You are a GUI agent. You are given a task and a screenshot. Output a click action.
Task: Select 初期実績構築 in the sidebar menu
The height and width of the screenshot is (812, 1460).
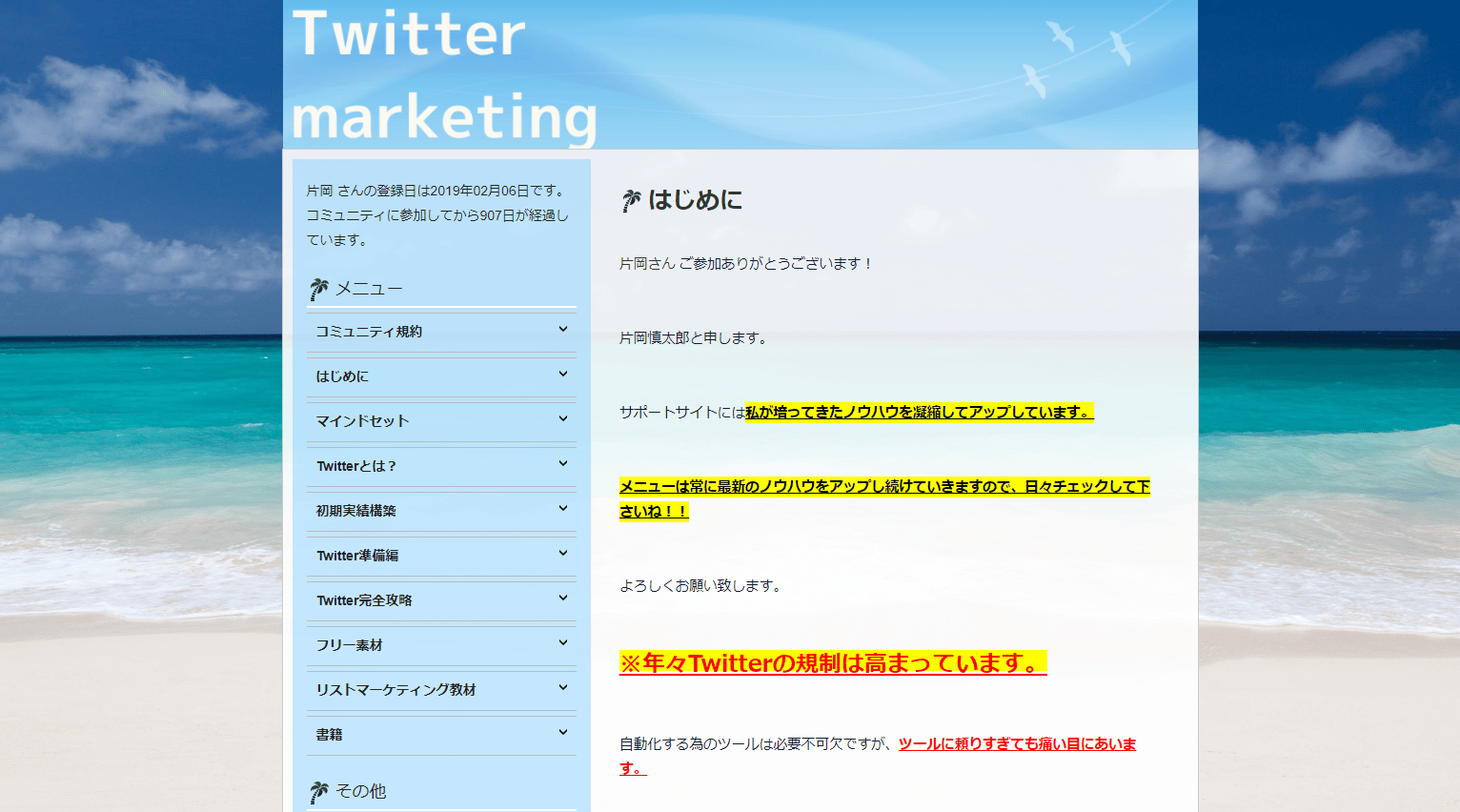355,511
